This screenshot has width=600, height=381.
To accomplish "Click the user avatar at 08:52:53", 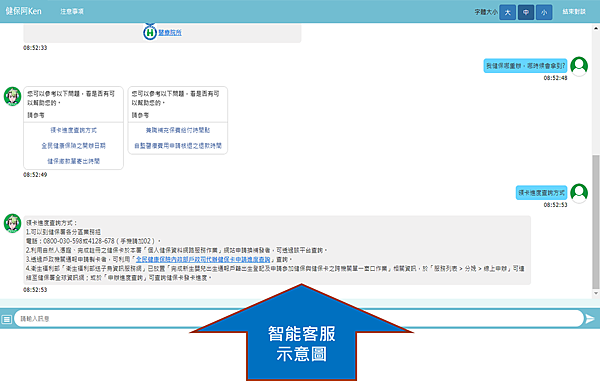I will point(579,193).
